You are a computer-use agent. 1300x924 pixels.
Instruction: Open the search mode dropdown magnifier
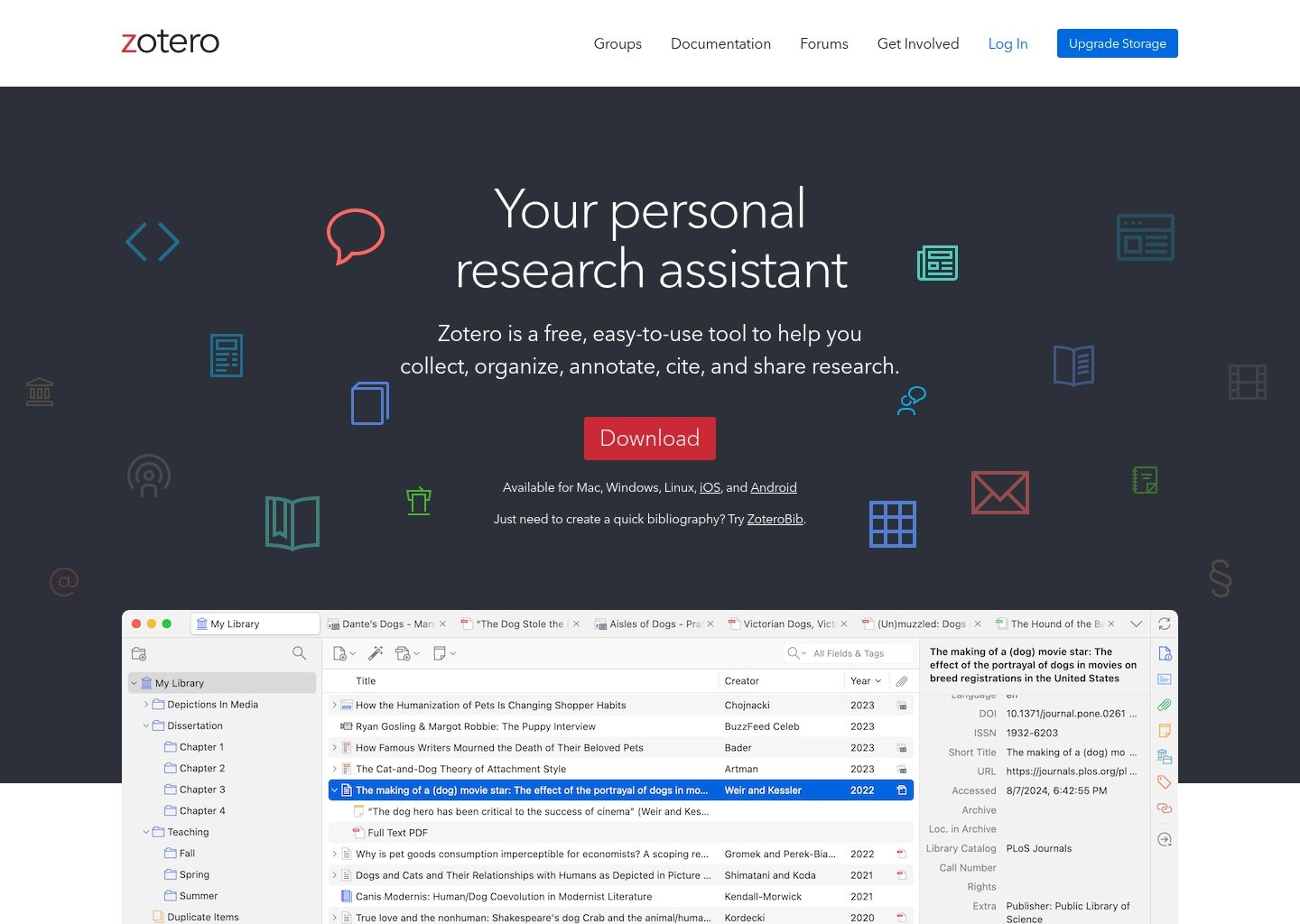(796, 653)
